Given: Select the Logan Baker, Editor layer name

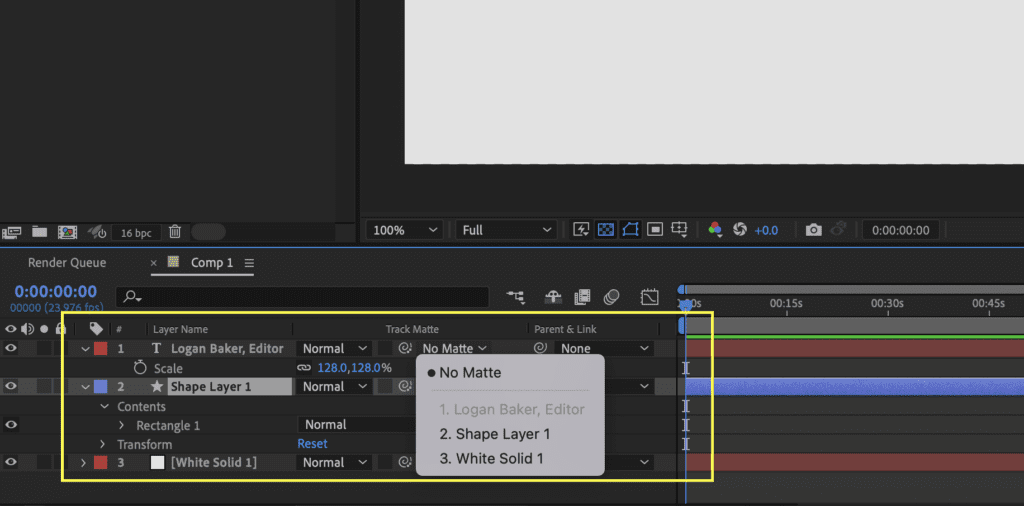Looking at the screenshot, I should (x=227, y=349).
